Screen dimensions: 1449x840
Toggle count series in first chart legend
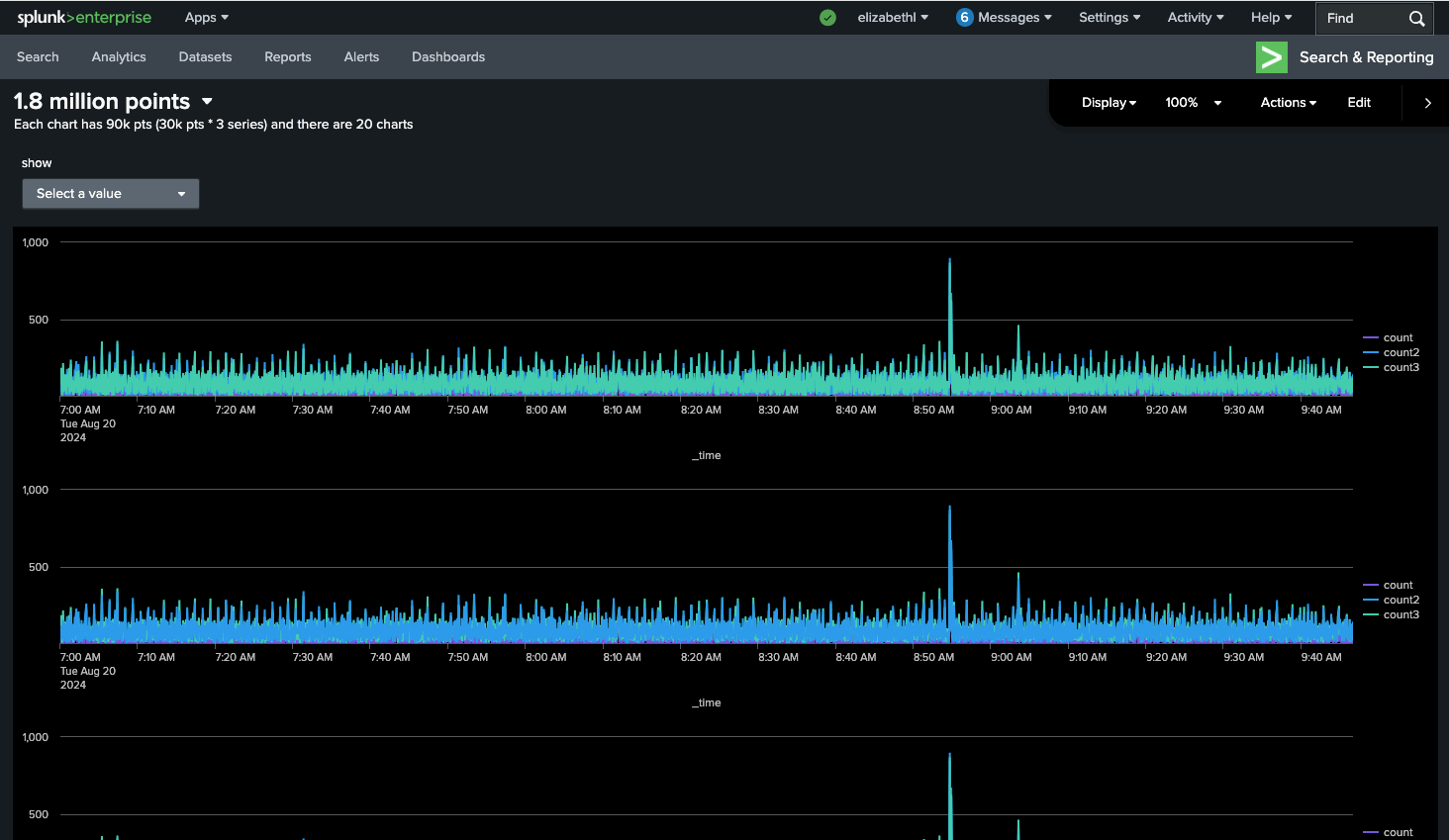(1397, 338)
